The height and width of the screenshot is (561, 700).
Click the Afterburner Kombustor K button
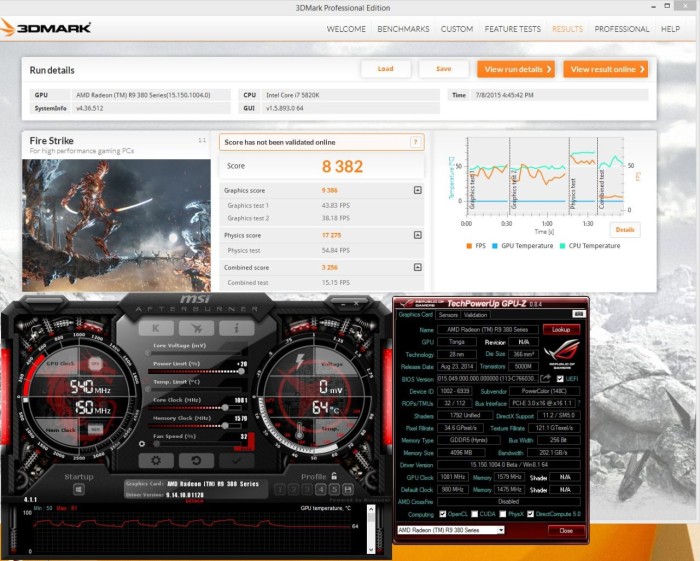click(x=156, y=328)
